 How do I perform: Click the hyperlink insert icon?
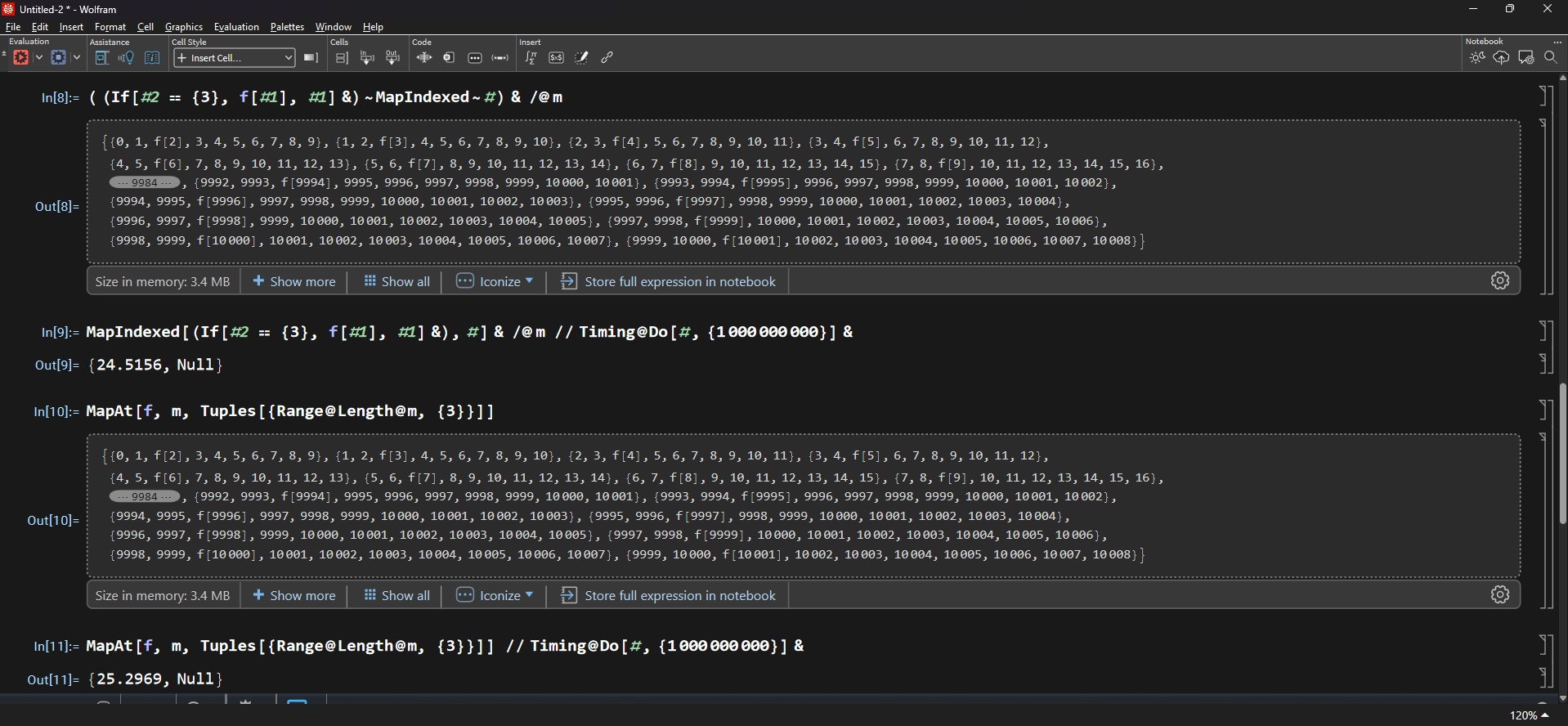point(607,57)
